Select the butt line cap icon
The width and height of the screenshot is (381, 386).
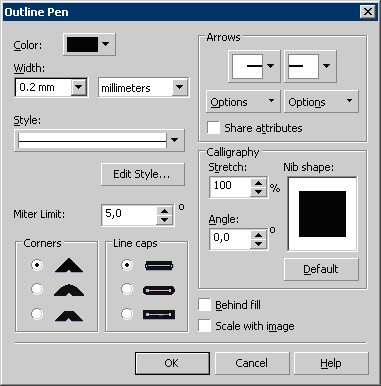coord(159,266)
